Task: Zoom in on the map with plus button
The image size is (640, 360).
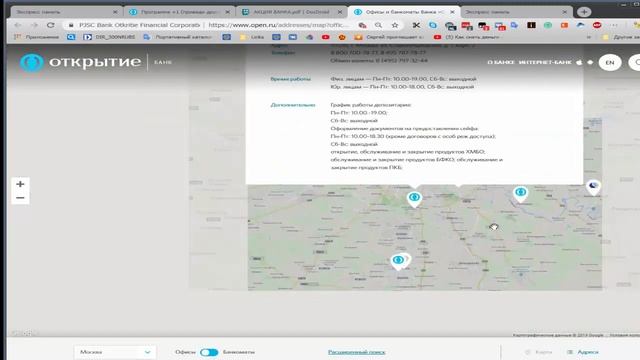Action: [20, 184]
